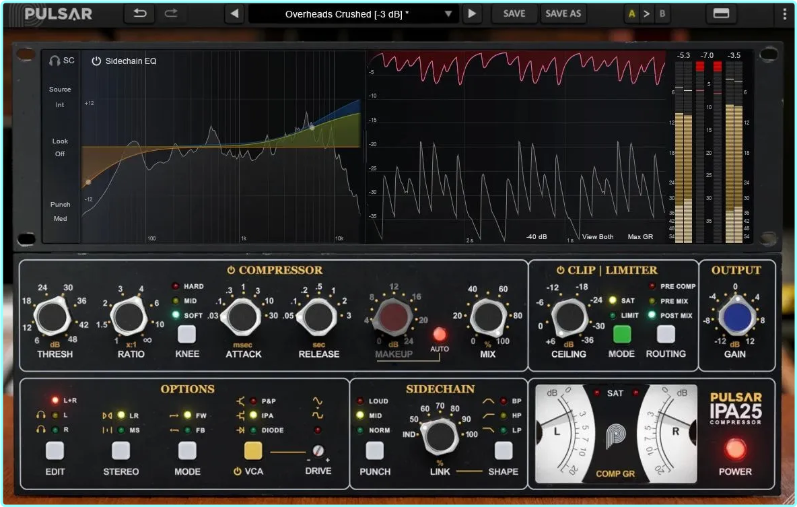
Task: Click the CEILING knob
Action: point(569,318)
